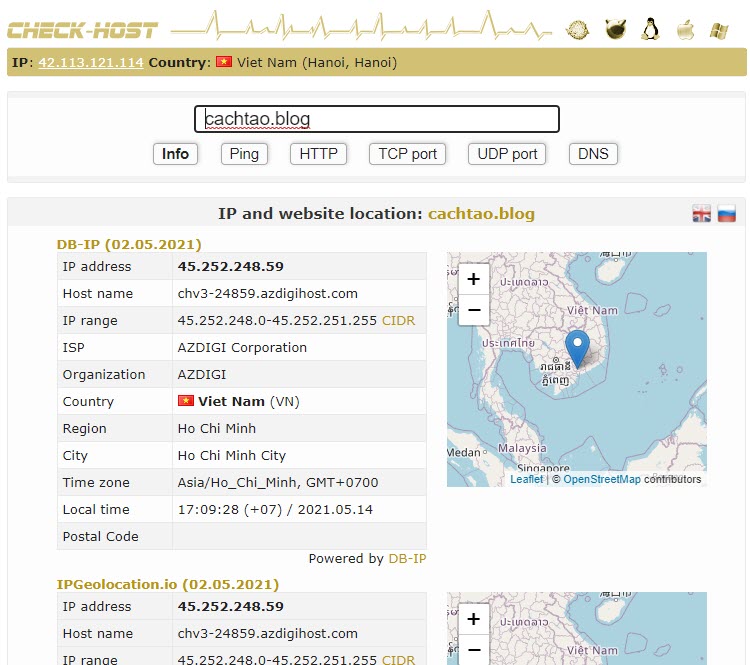The image size is (750, 665).
Task: Click the Linux penguin icon in header
Action: [x=651, y=29]
